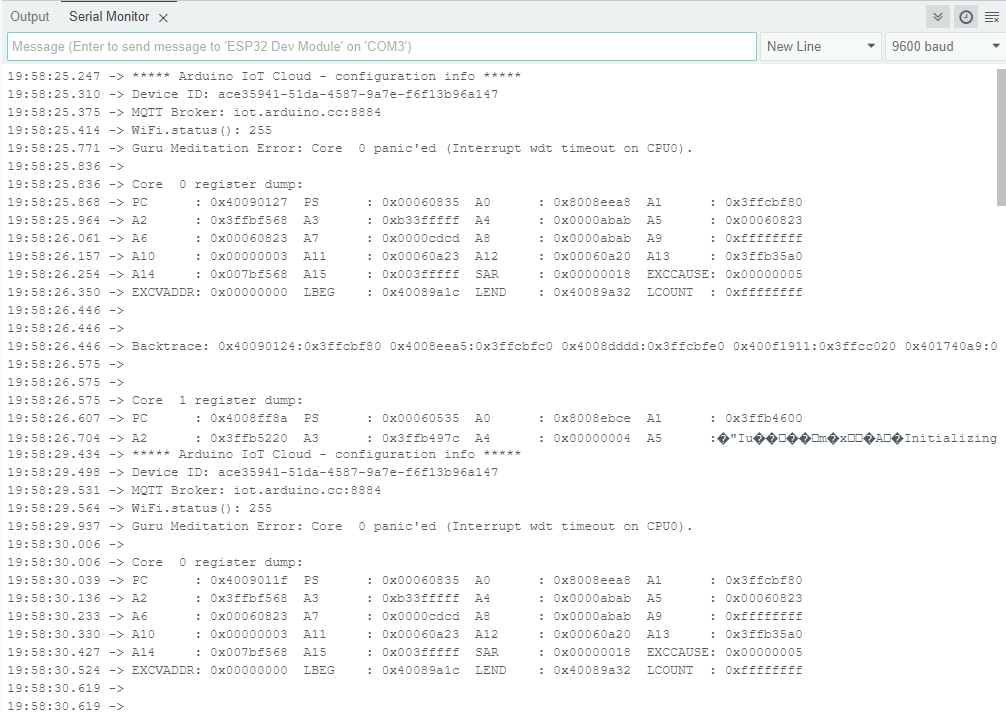
Task: Clear the serial monitor output
Action: 993,16
